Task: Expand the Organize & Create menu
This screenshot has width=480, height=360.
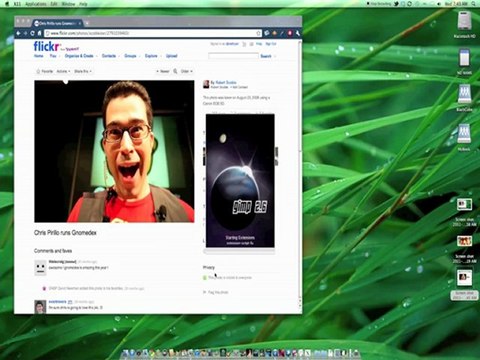Action: pos(79,56)
